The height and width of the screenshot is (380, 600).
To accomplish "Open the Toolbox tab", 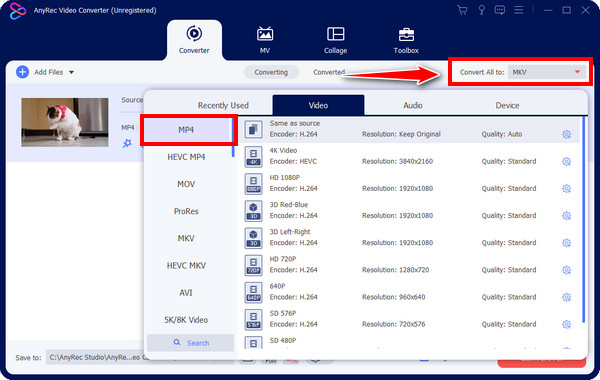I will tap(406, 40).
